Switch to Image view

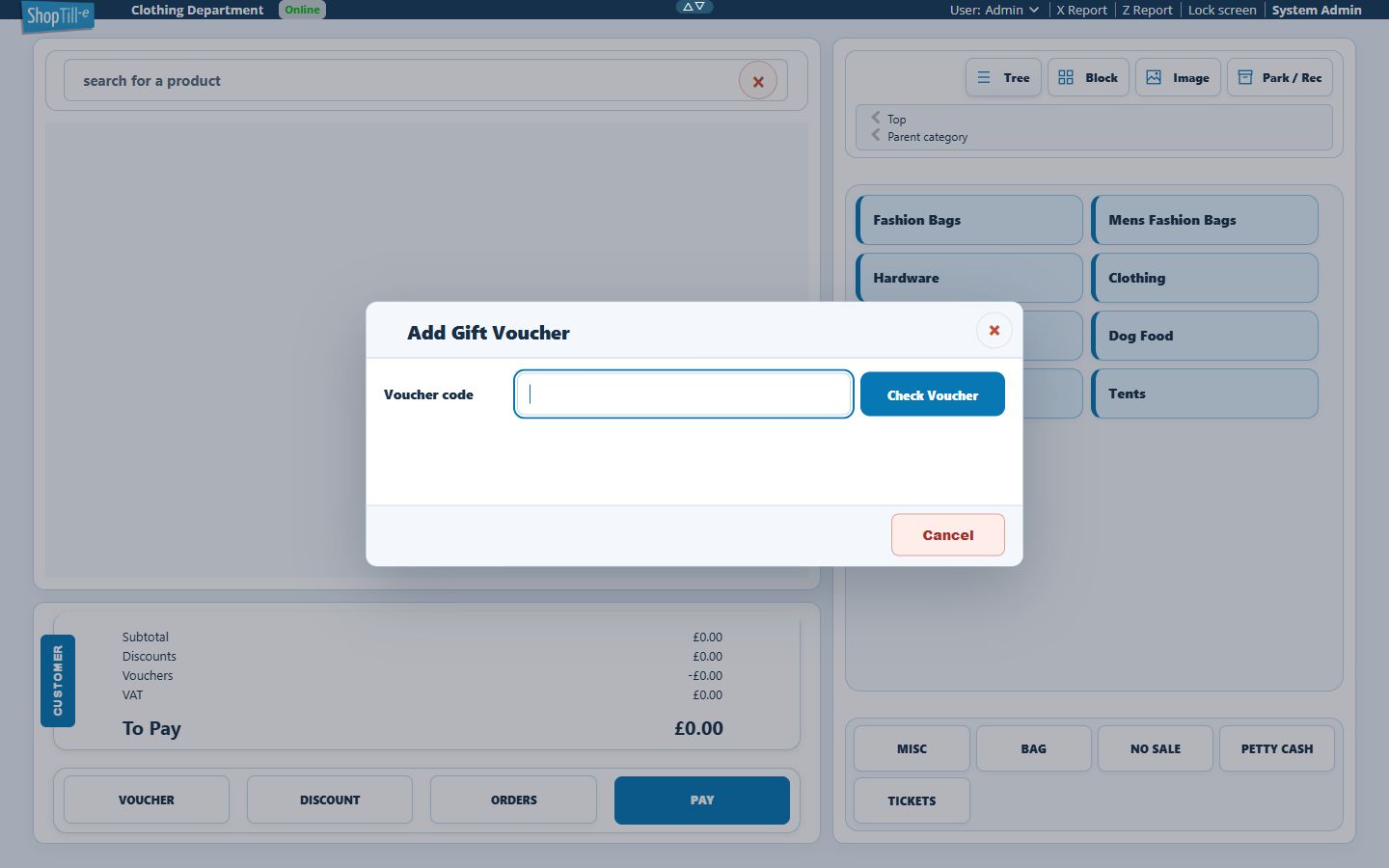1178,77
